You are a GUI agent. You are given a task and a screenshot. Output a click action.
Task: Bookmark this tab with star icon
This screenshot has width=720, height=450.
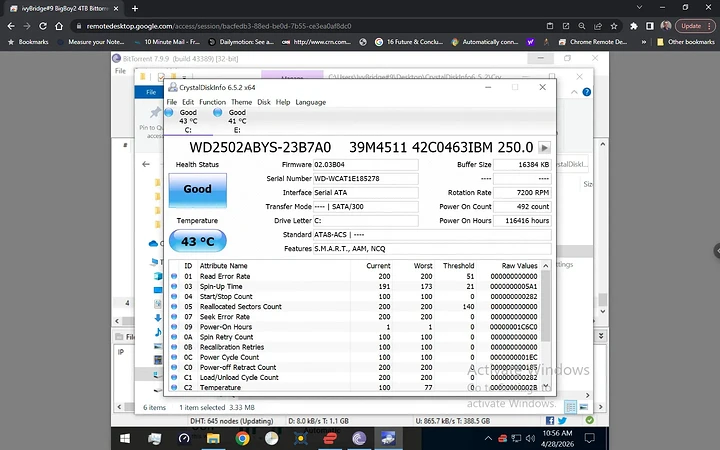click(x=614, y=26)
